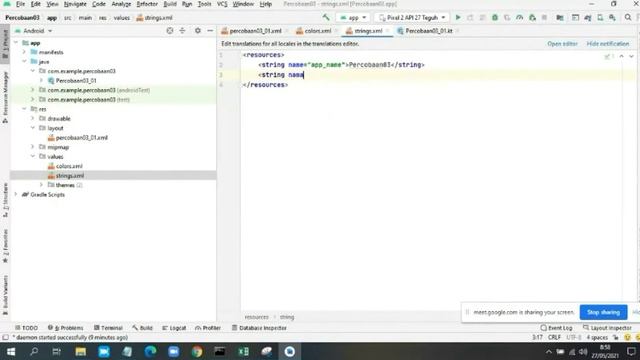
Task: Collapse the java folder
Action: click(x=24, y=61)
